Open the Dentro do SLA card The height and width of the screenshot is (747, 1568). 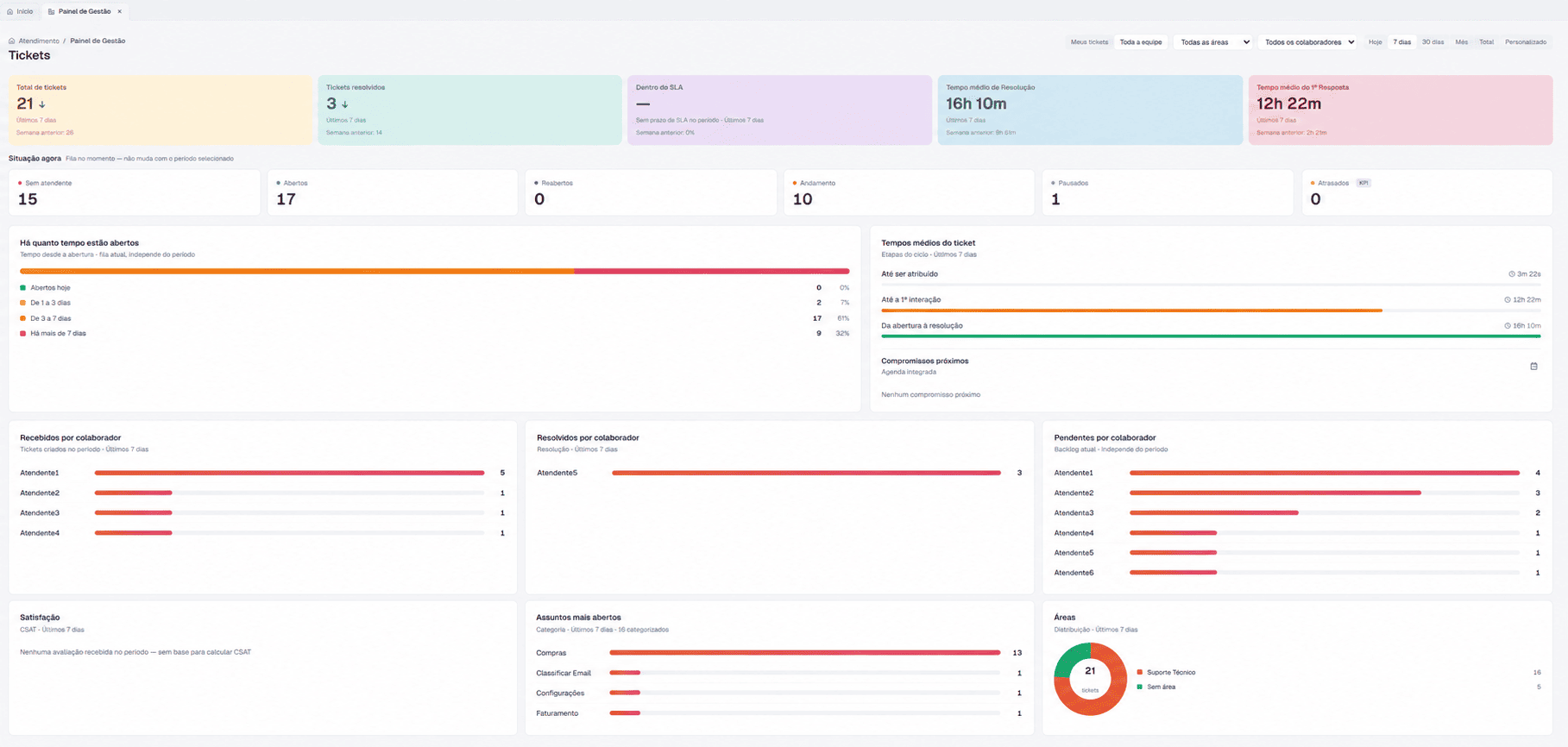tap(779, 110)
